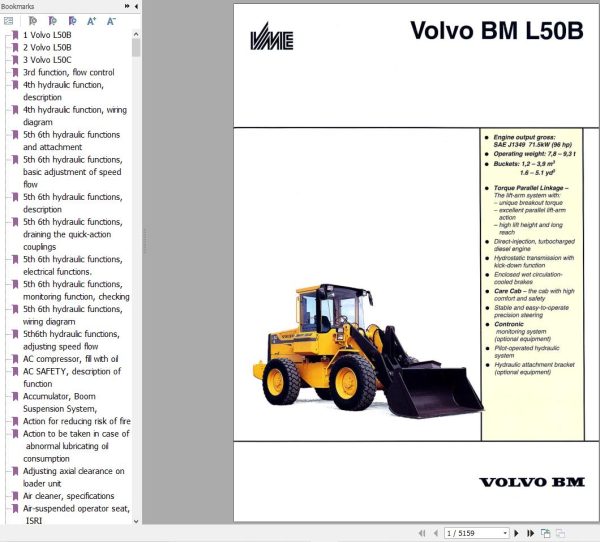Screen dimensions: 600x542
Task: Open 'Action for reducing risk of fire'
Action: point(77,421)
